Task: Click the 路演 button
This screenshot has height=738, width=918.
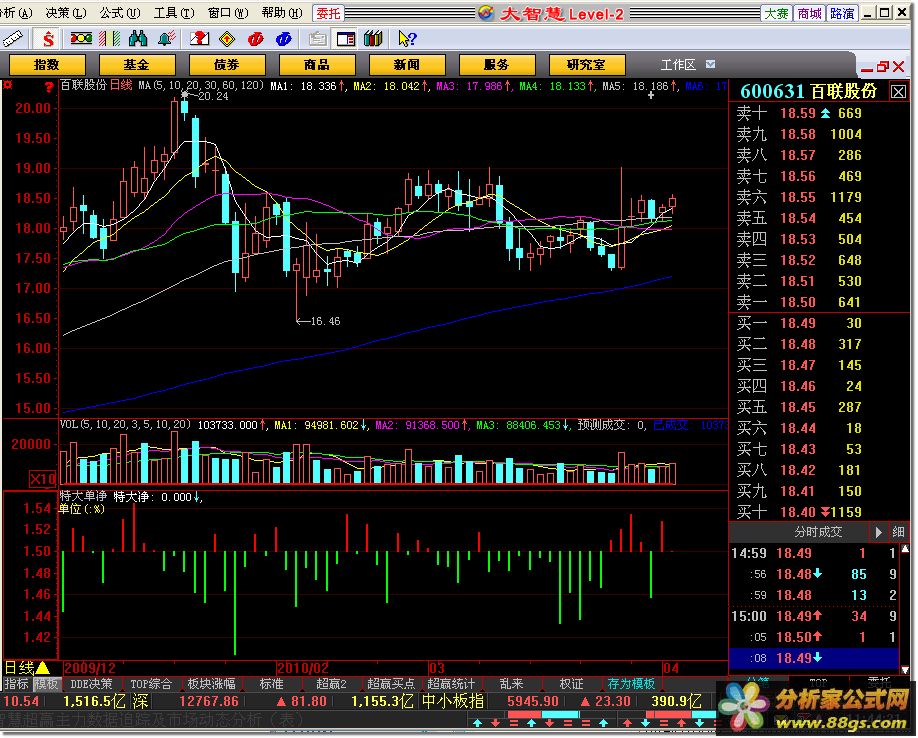Action: [x=842, y=13]
